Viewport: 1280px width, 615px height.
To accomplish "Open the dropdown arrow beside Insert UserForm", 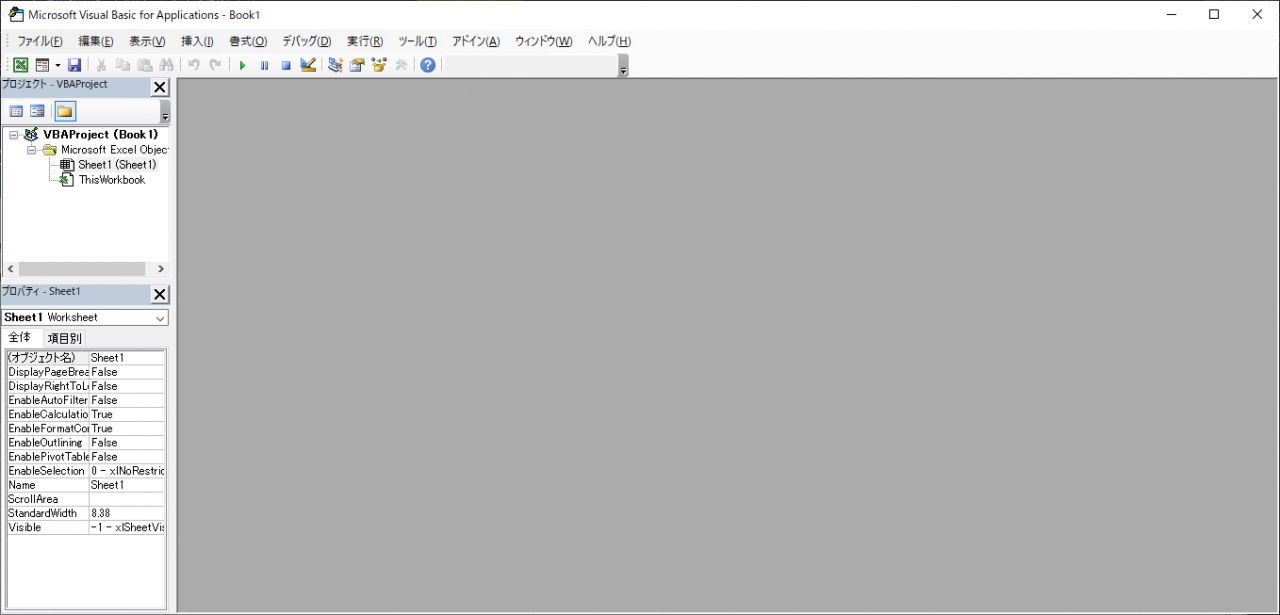I will (57, 65).
